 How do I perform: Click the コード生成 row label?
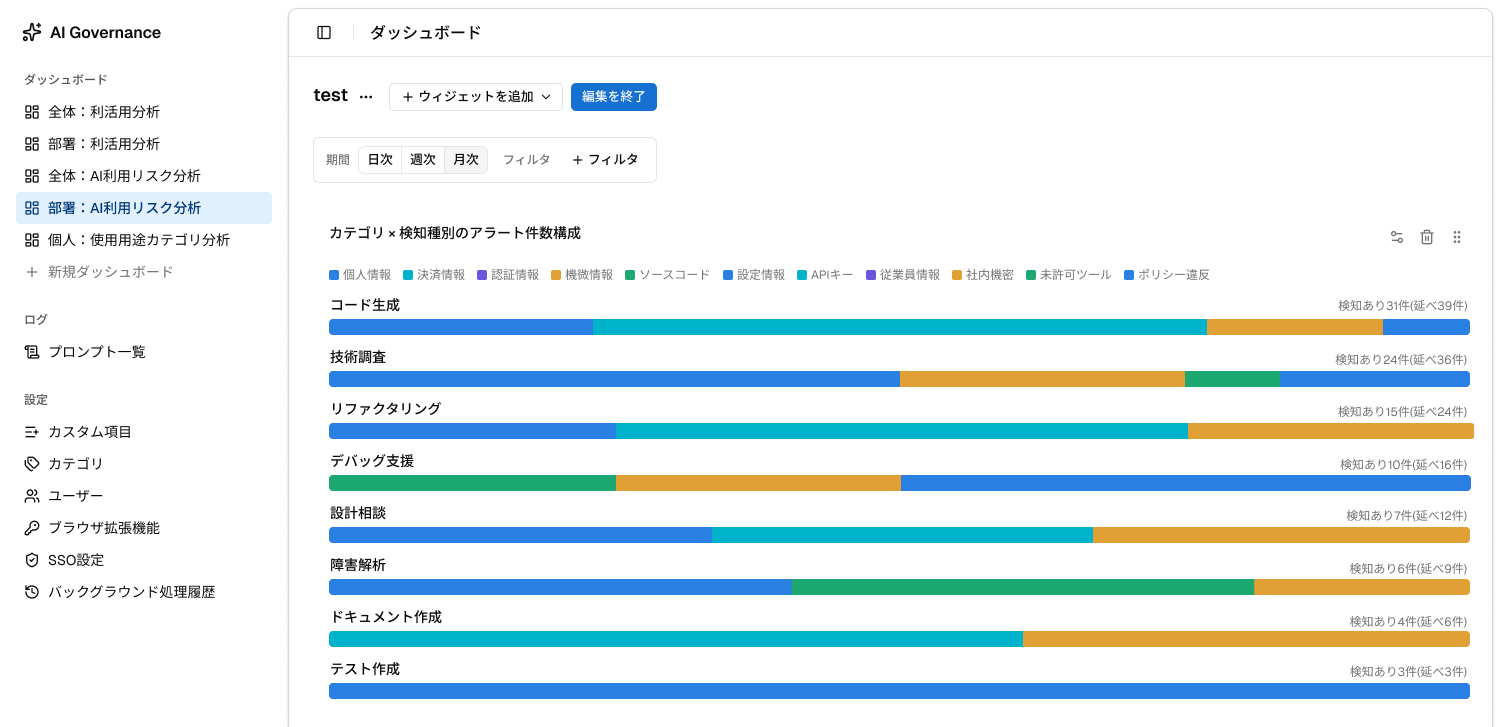coord(365,305)
